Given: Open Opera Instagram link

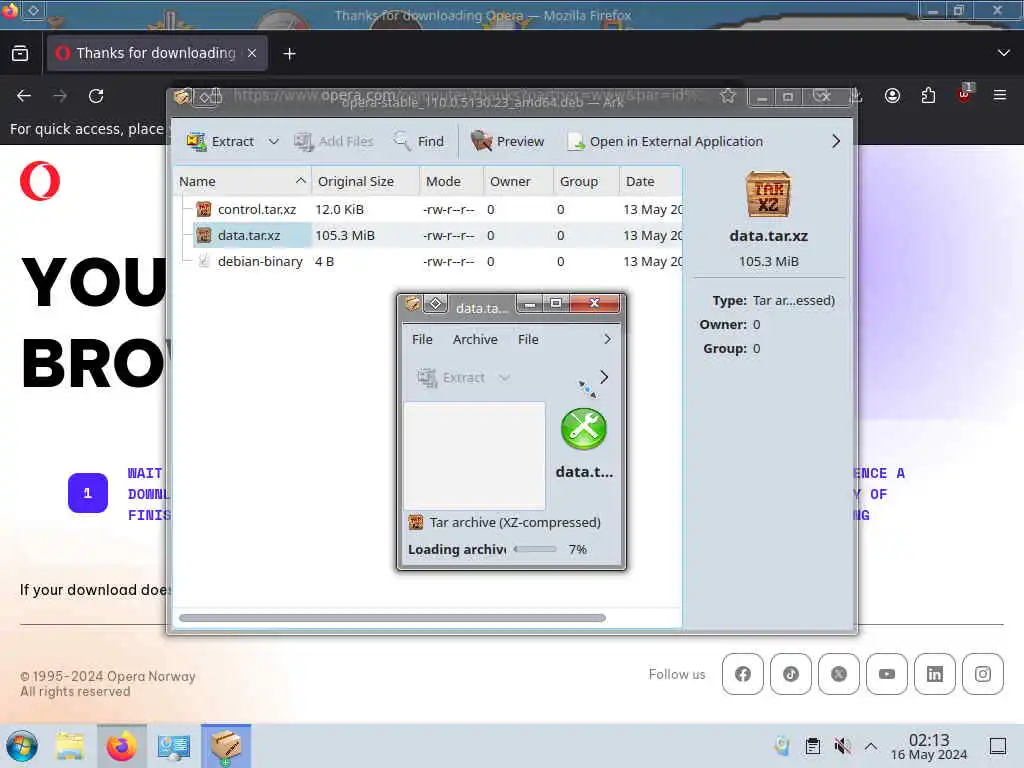Looking at the screenshot, I should pyautogui.click(x=983, y=674).
